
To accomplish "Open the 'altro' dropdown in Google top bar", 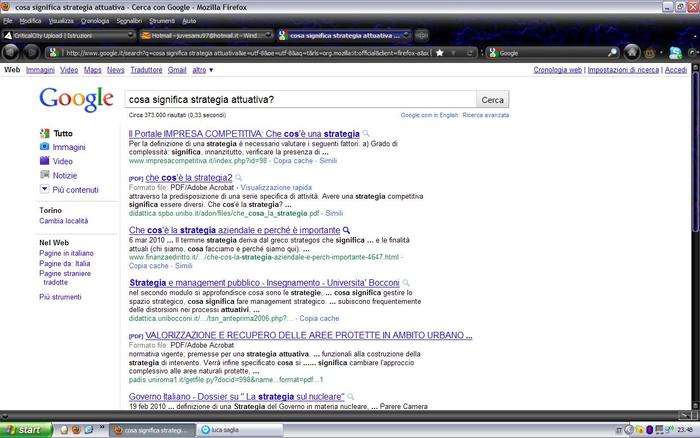I will click(202, 70).
